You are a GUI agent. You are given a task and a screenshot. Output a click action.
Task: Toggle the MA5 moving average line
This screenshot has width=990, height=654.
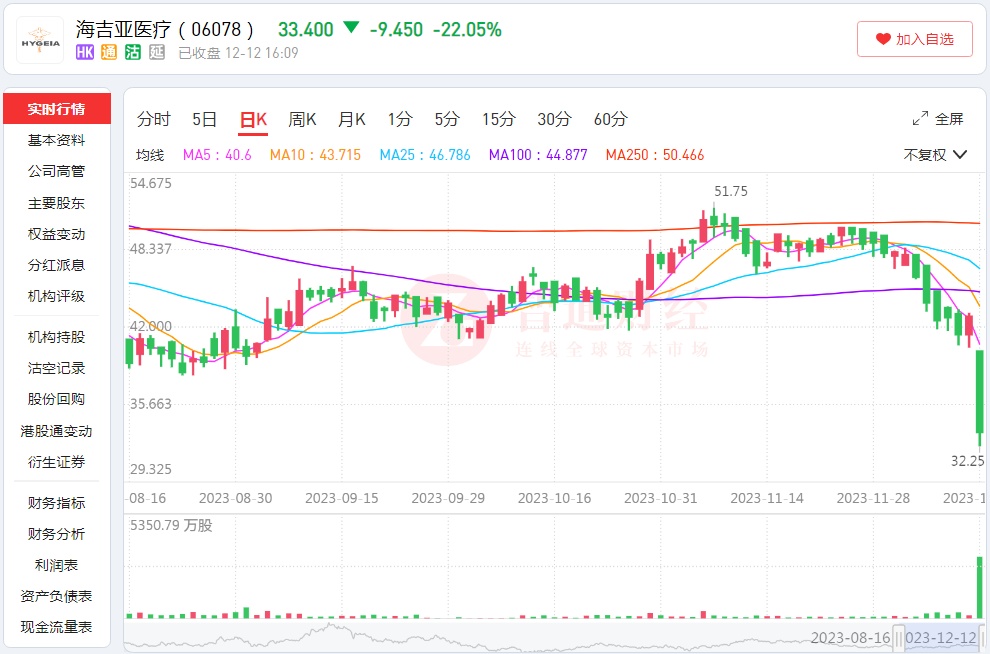tap(217, 155)
